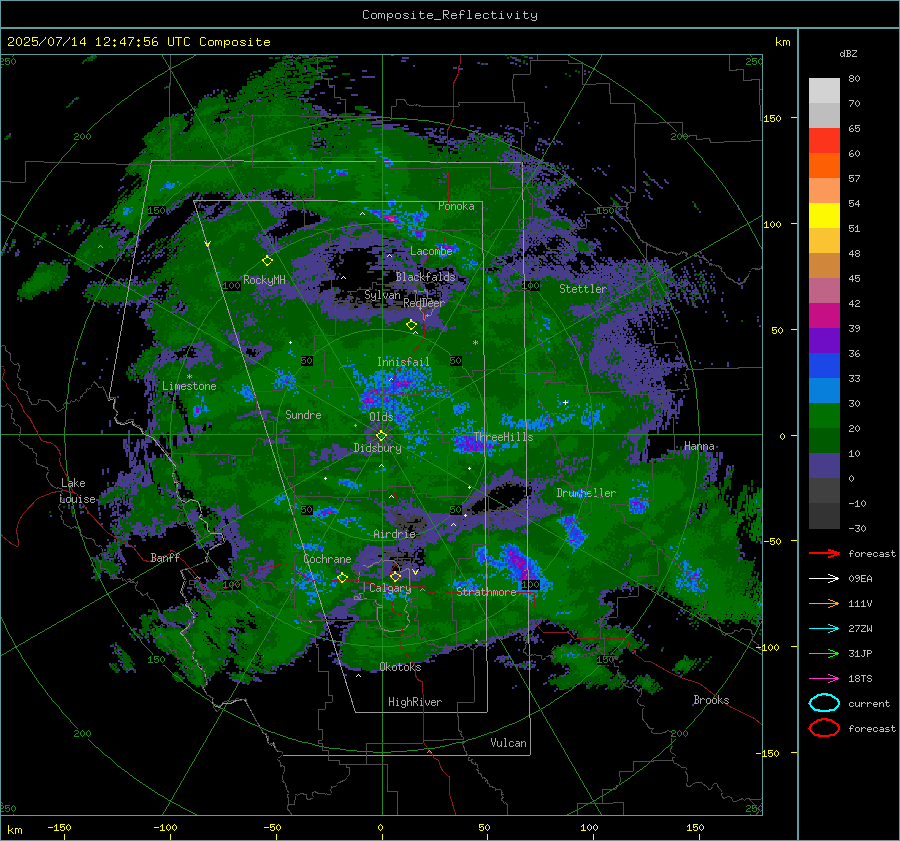Click the Olds city label
Screen dimensions: 900x841
tap(381, 417)
